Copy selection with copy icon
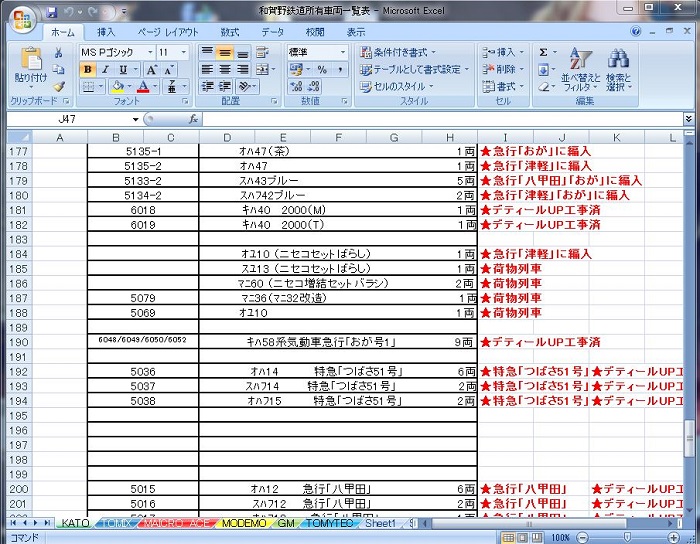 point(58,69)
